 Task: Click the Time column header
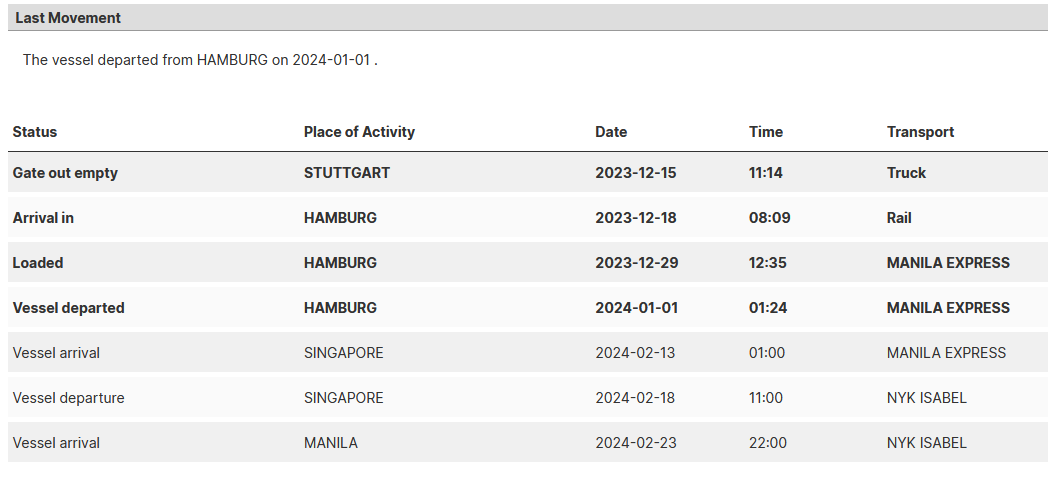coord(765,132)
